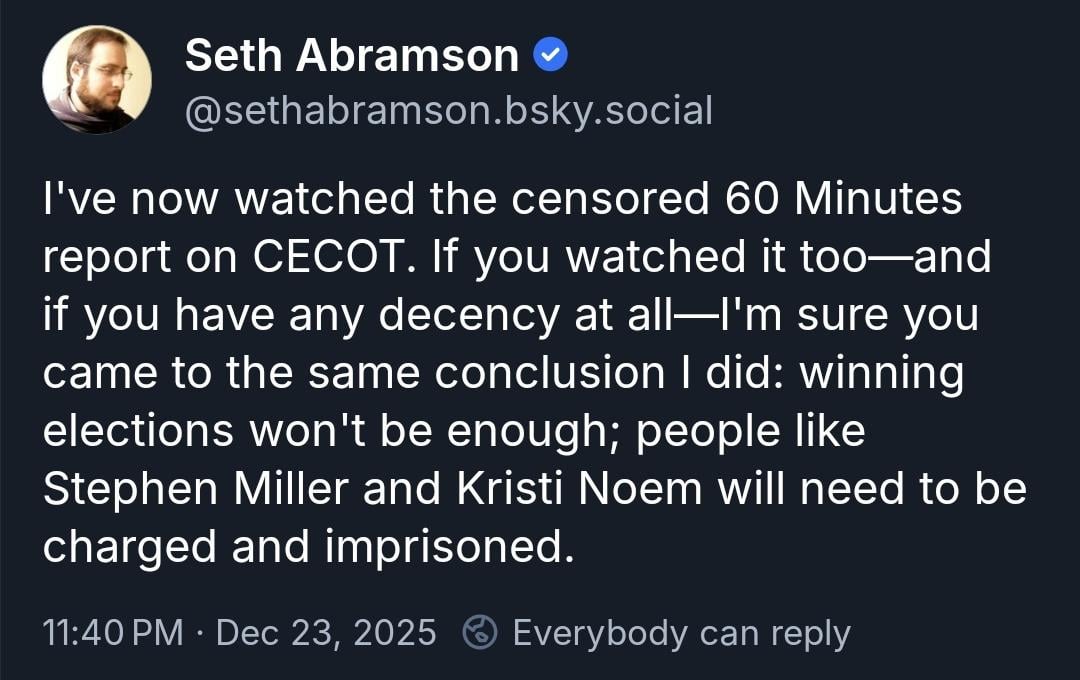Screen dimensions: 1080x680
Task: Open the @sethabramson.bsky.social handle link
Action: pos(449,111)
